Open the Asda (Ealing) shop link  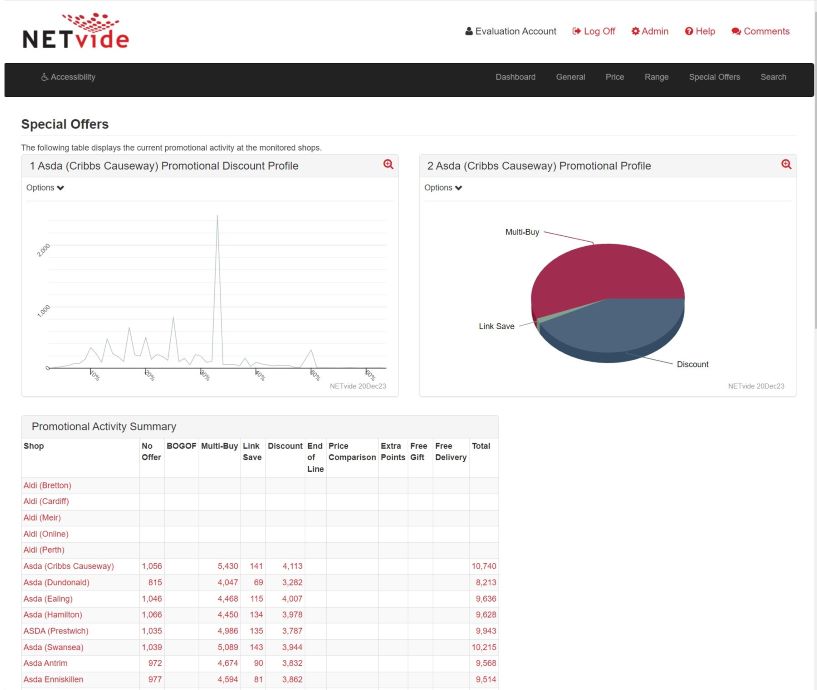(48, 599)
